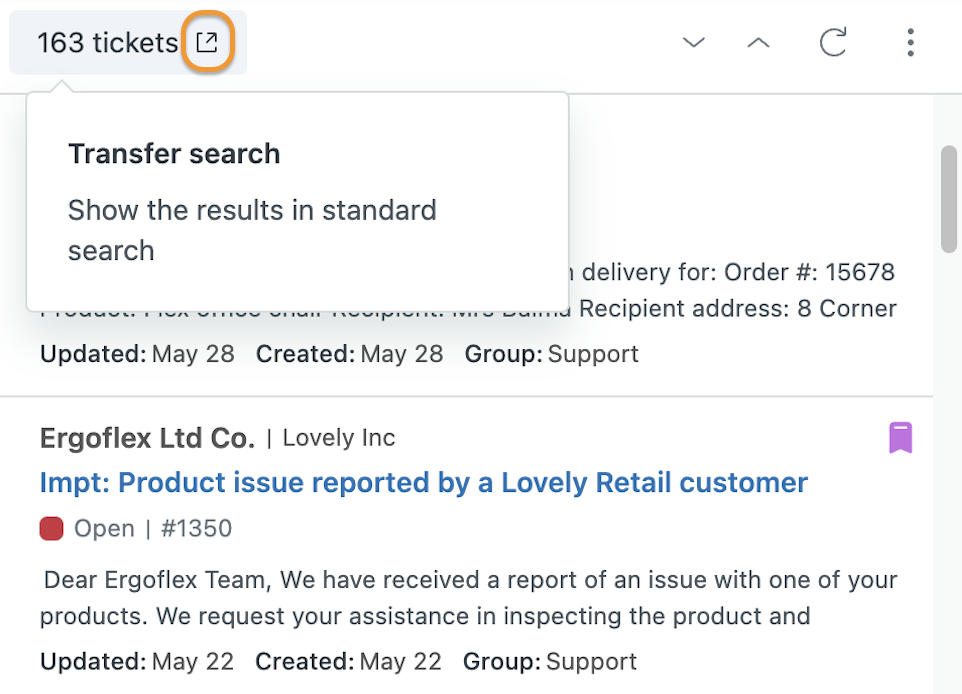
Task: Click the Lovely Inc organization name
Action: coord(339,438)
